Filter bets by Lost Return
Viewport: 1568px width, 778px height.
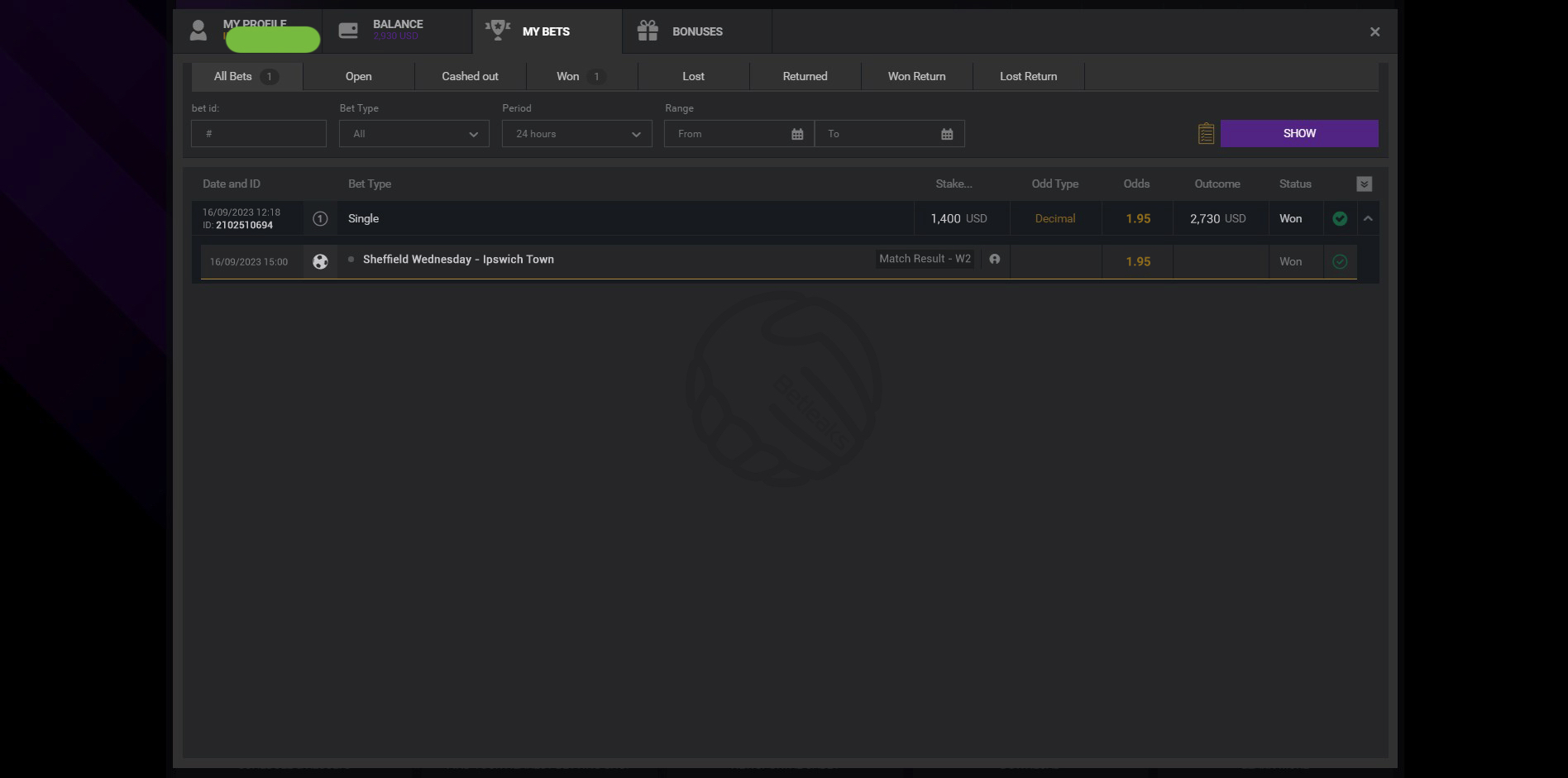click(1028, 76)
